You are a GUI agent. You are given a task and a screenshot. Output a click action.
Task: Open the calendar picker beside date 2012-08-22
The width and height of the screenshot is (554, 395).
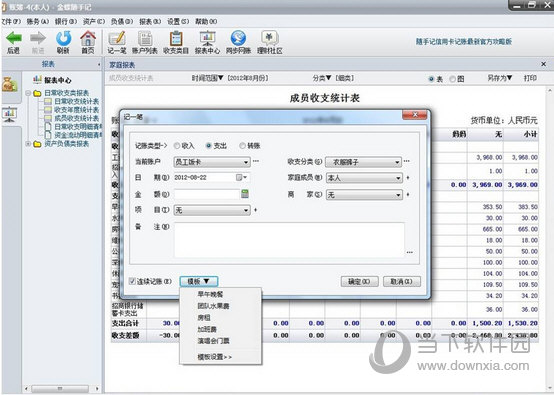pyautogui.click(x=242, y=177)
